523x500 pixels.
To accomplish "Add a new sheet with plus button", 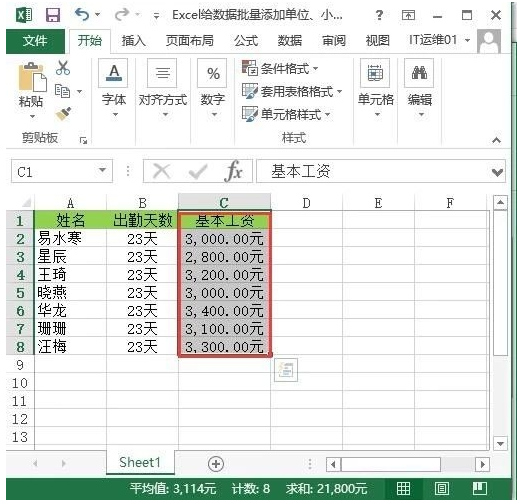I will (216, 464).
